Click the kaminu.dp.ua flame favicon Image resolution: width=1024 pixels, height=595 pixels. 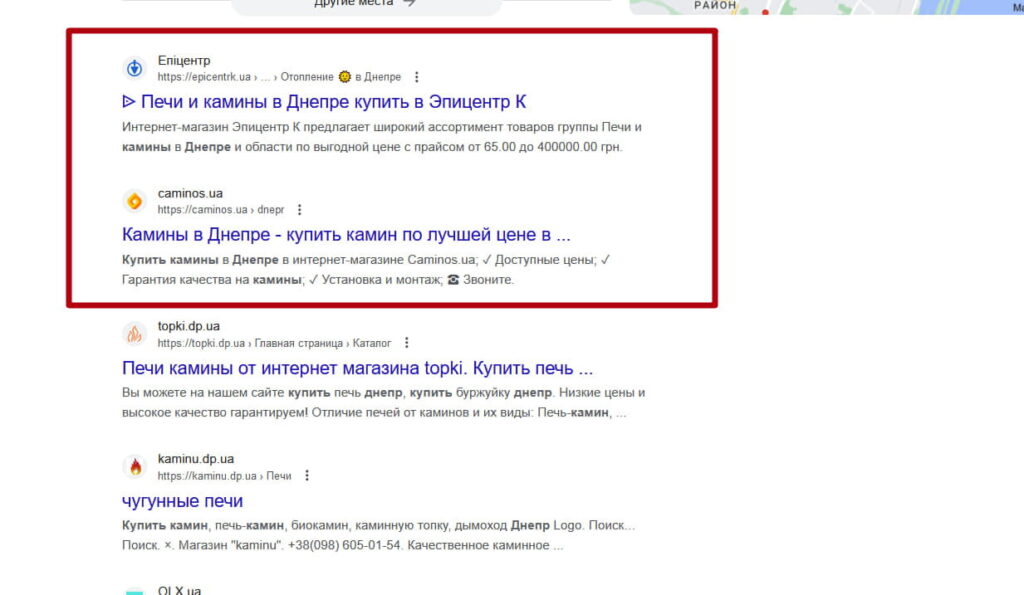pyautogui.click(x=135, y=467)
